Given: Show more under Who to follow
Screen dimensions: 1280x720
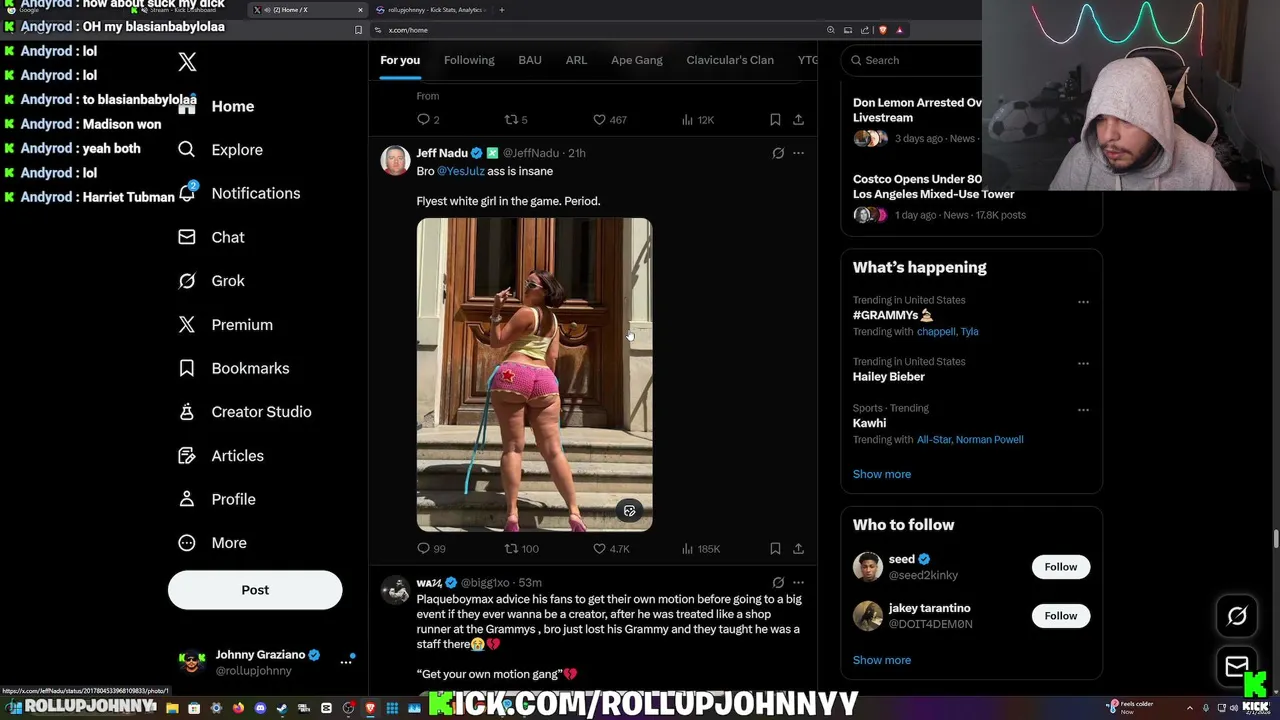Looking at the screenshot, I should pos(881,660).
